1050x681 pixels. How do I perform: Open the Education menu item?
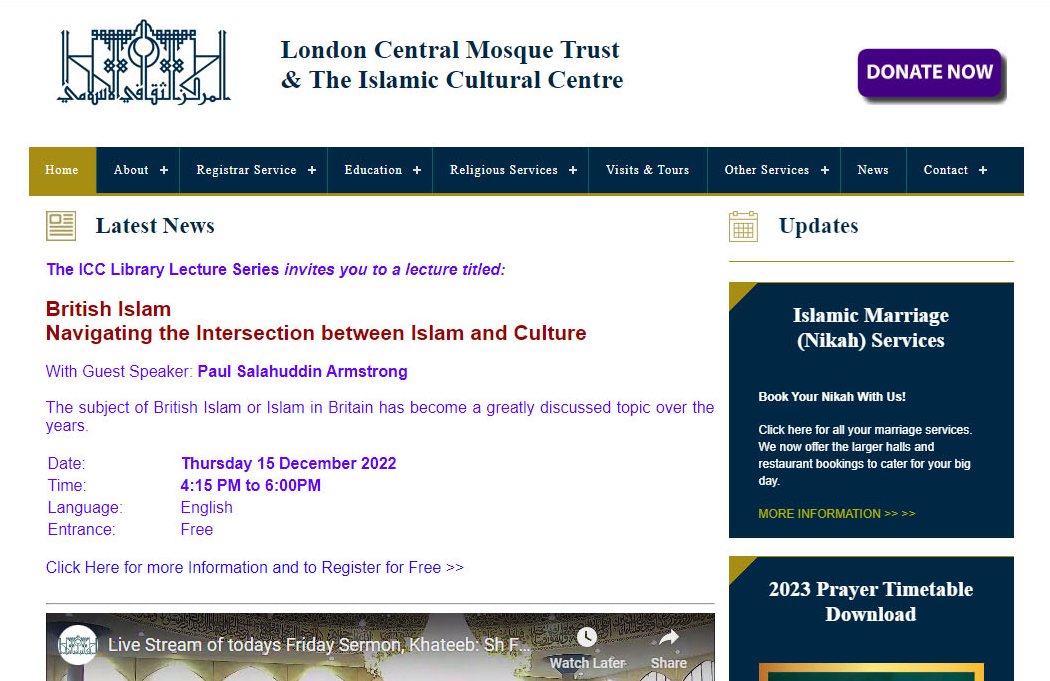[373, 170]
